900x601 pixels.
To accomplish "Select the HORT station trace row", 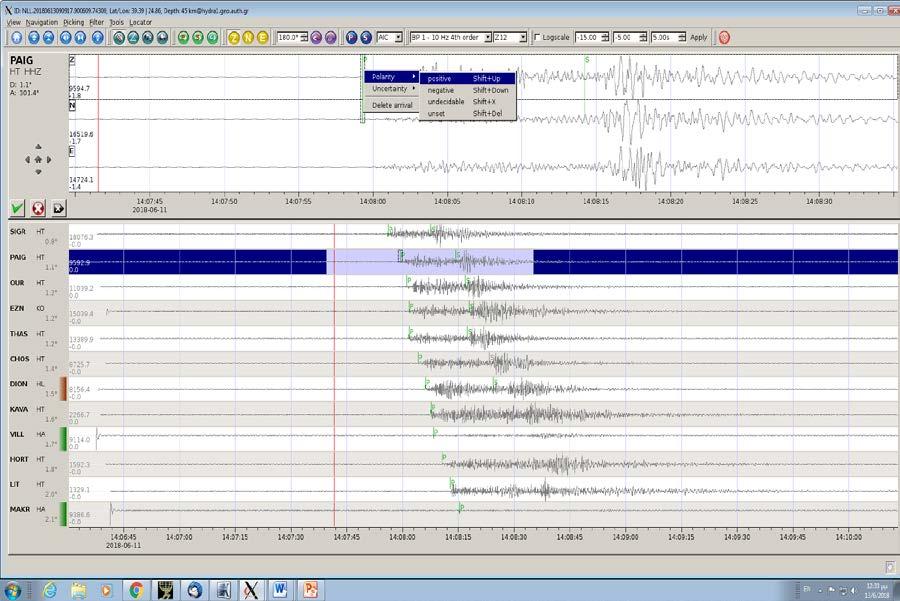I will pos(453,464).
